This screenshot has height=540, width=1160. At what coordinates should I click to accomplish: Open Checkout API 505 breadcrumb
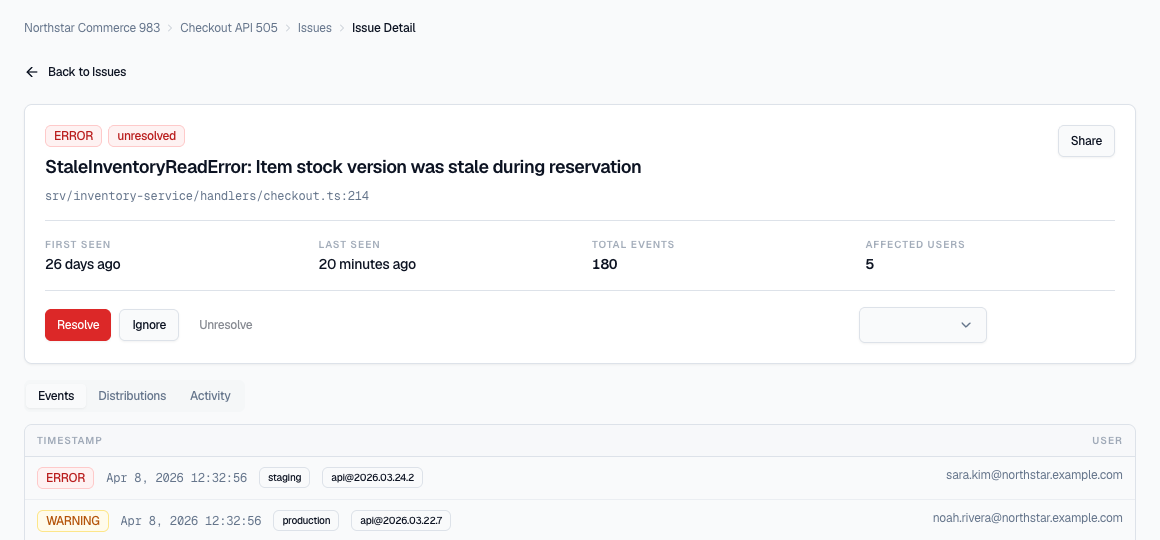pos(229,28)
